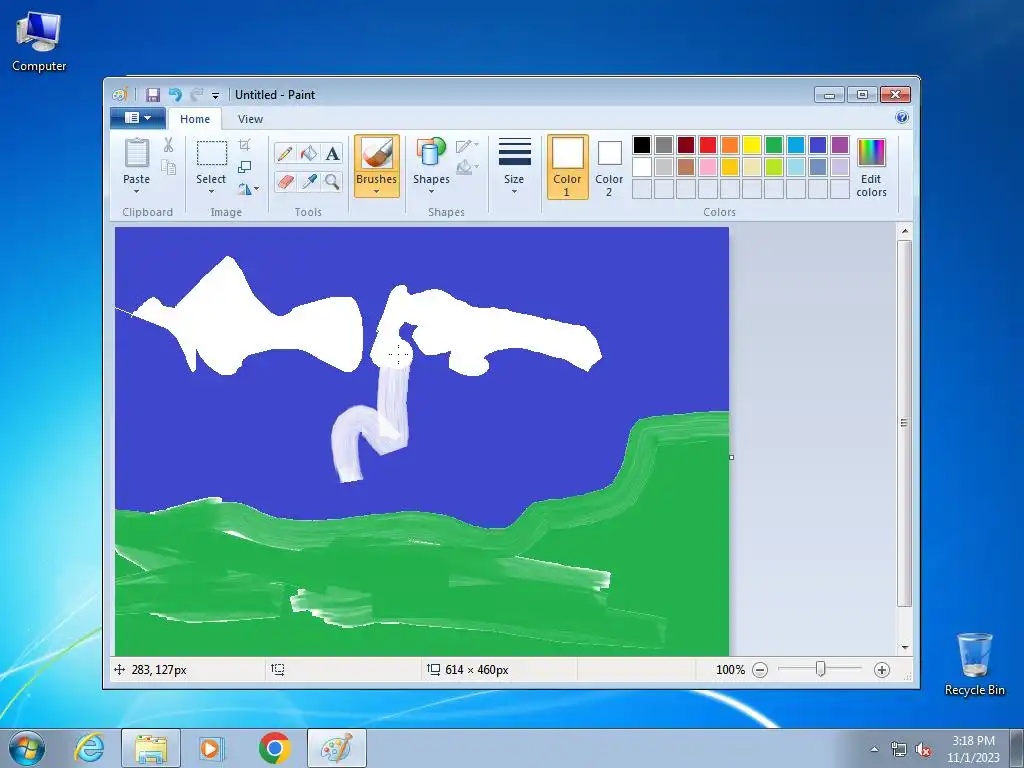The height and width of the screenshot is (768, 1024).
Task: Select the Pencil tool
Action: (285, 153)
